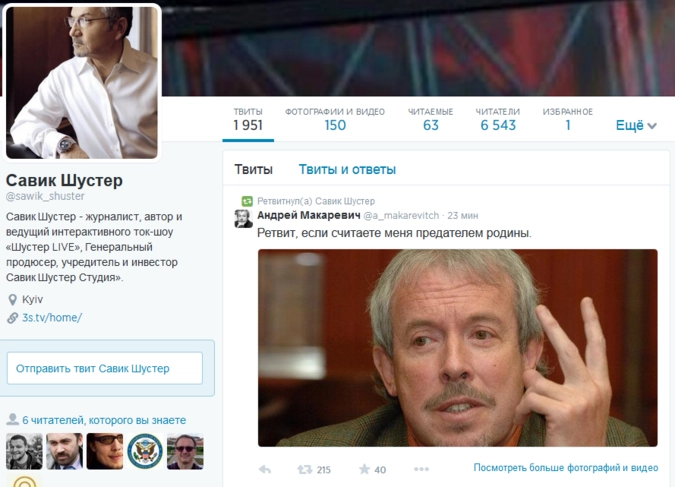Click the link icon beside 3s.tv/home/
This screenshot has height=487, width=675.
point(12,318)
